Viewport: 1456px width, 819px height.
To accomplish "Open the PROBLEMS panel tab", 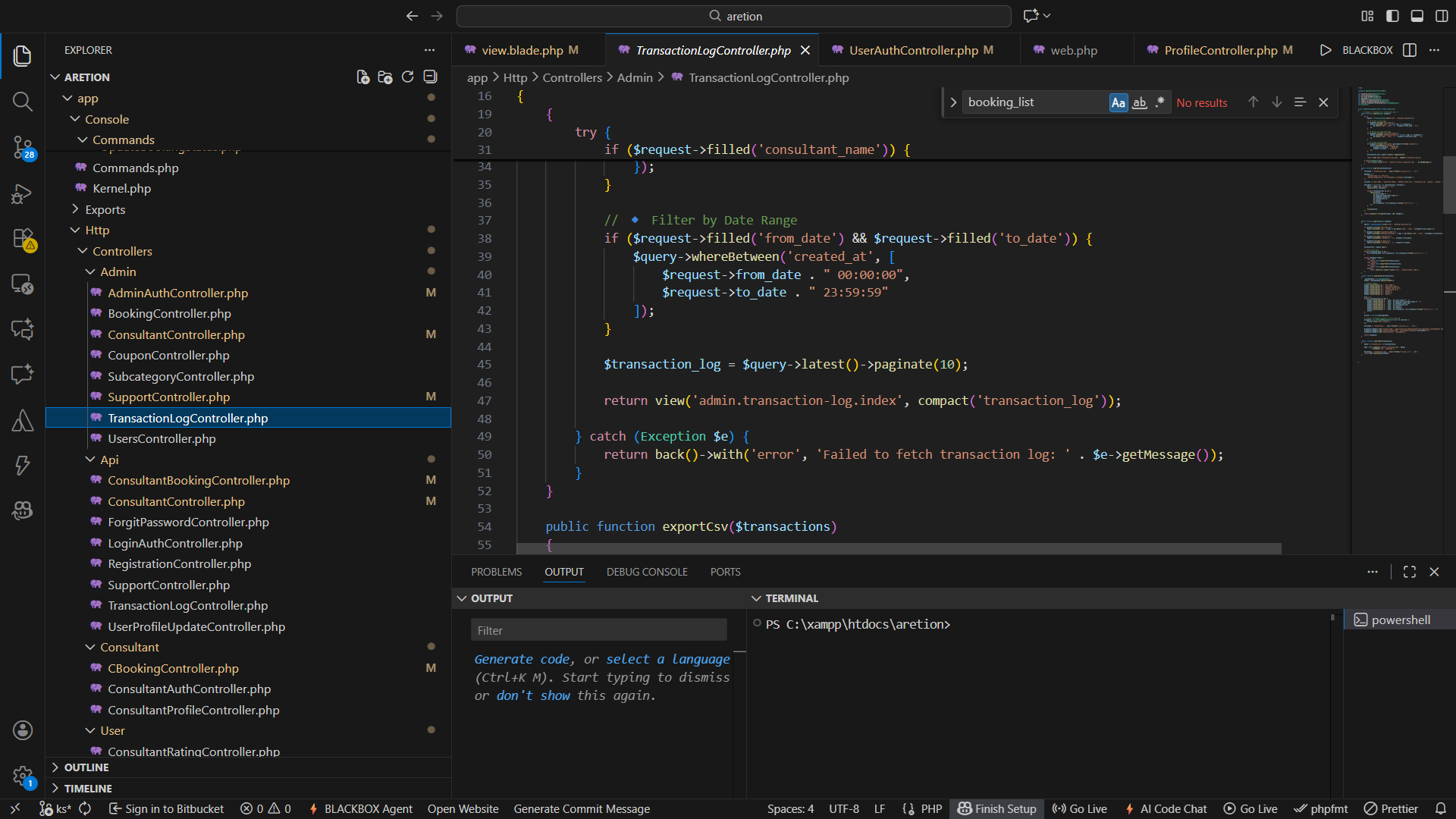I will coord(496,572).
